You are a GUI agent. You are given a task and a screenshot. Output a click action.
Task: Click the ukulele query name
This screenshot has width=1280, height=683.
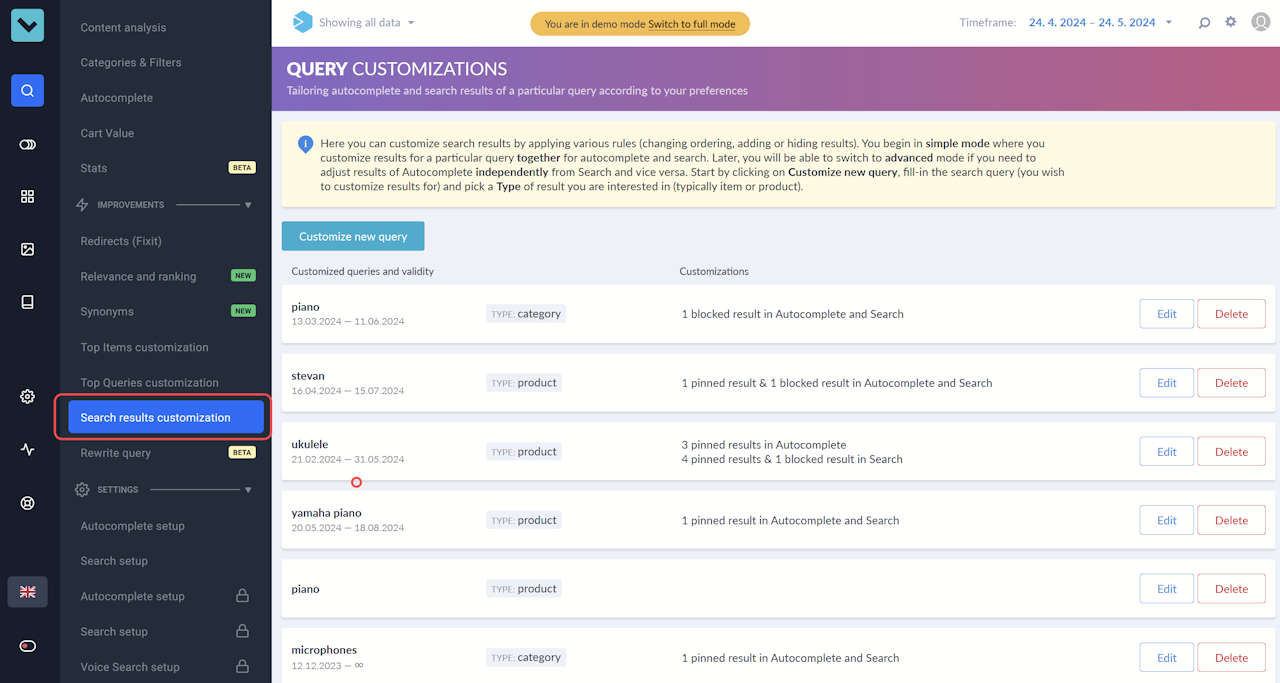[x=310, y=444]
